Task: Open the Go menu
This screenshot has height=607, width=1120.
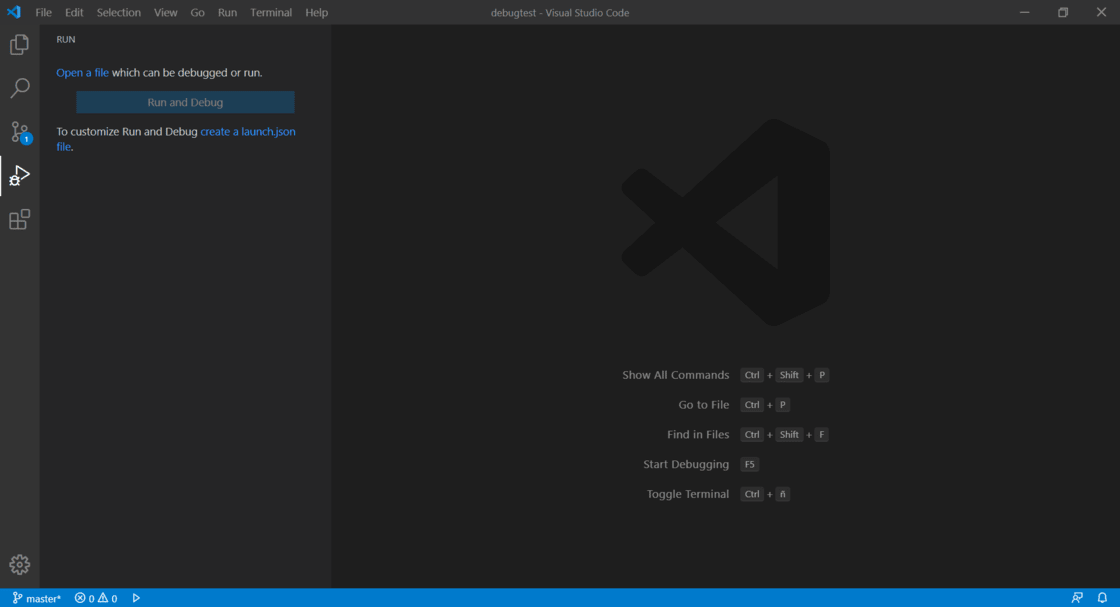Action: pos(198,12)
